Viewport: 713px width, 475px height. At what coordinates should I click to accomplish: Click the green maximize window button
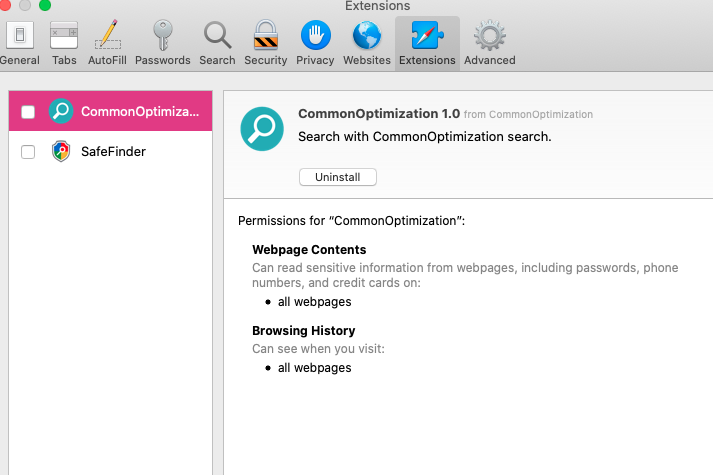pyautogui.click(x=45, y=5)
